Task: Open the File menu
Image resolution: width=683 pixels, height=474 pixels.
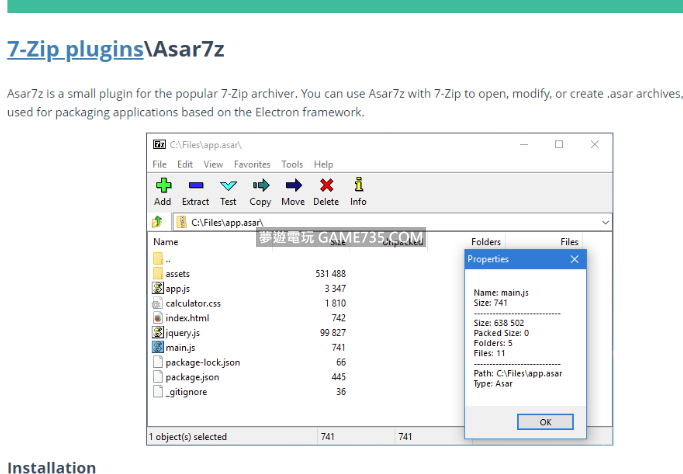Action: pyautogui.click(x=159, y=164)
